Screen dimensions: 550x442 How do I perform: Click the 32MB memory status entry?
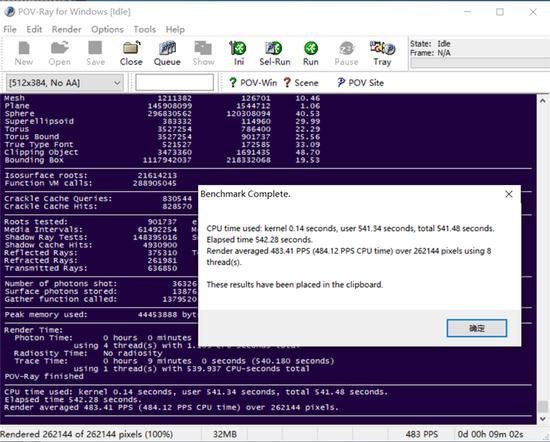224,434
